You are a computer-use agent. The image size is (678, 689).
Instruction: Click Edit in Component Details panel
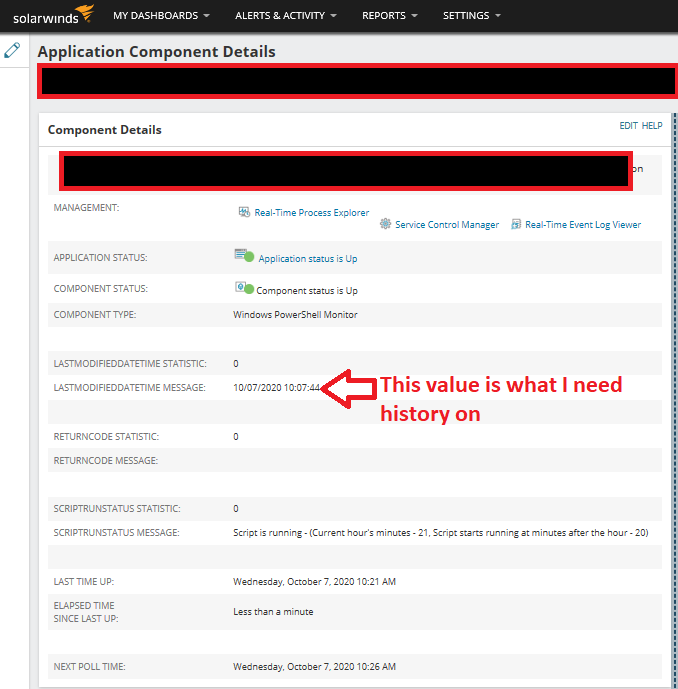click(628, 126)
